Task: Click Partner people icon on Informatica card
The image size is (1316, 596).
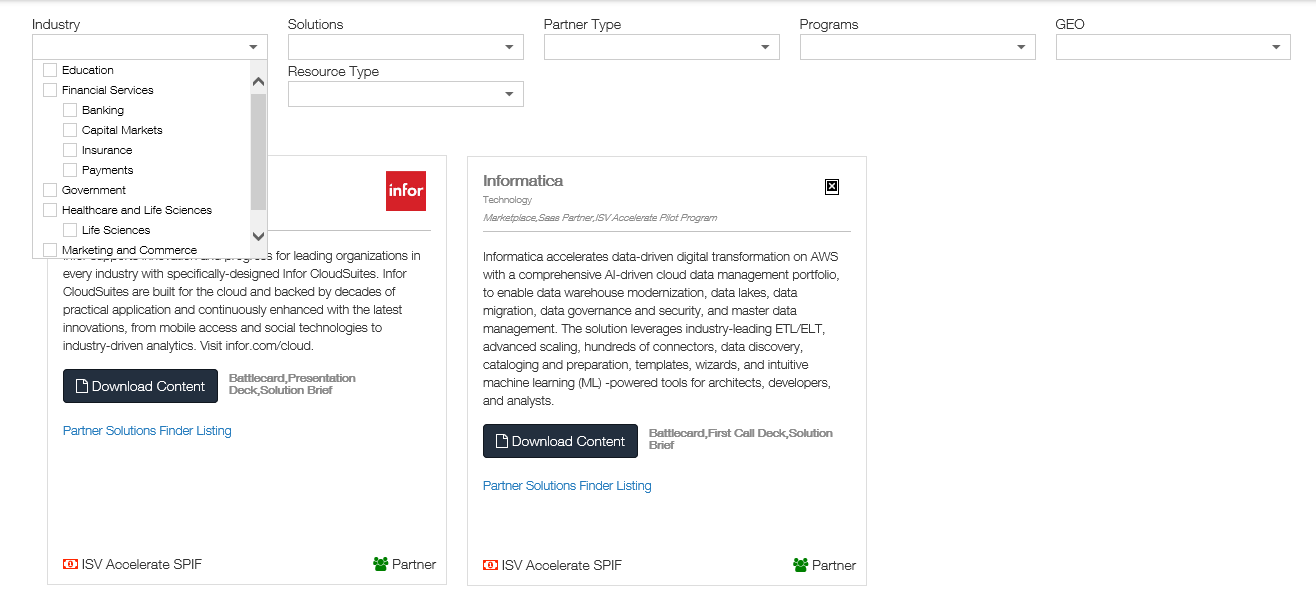Action: (x=800, y=565)
